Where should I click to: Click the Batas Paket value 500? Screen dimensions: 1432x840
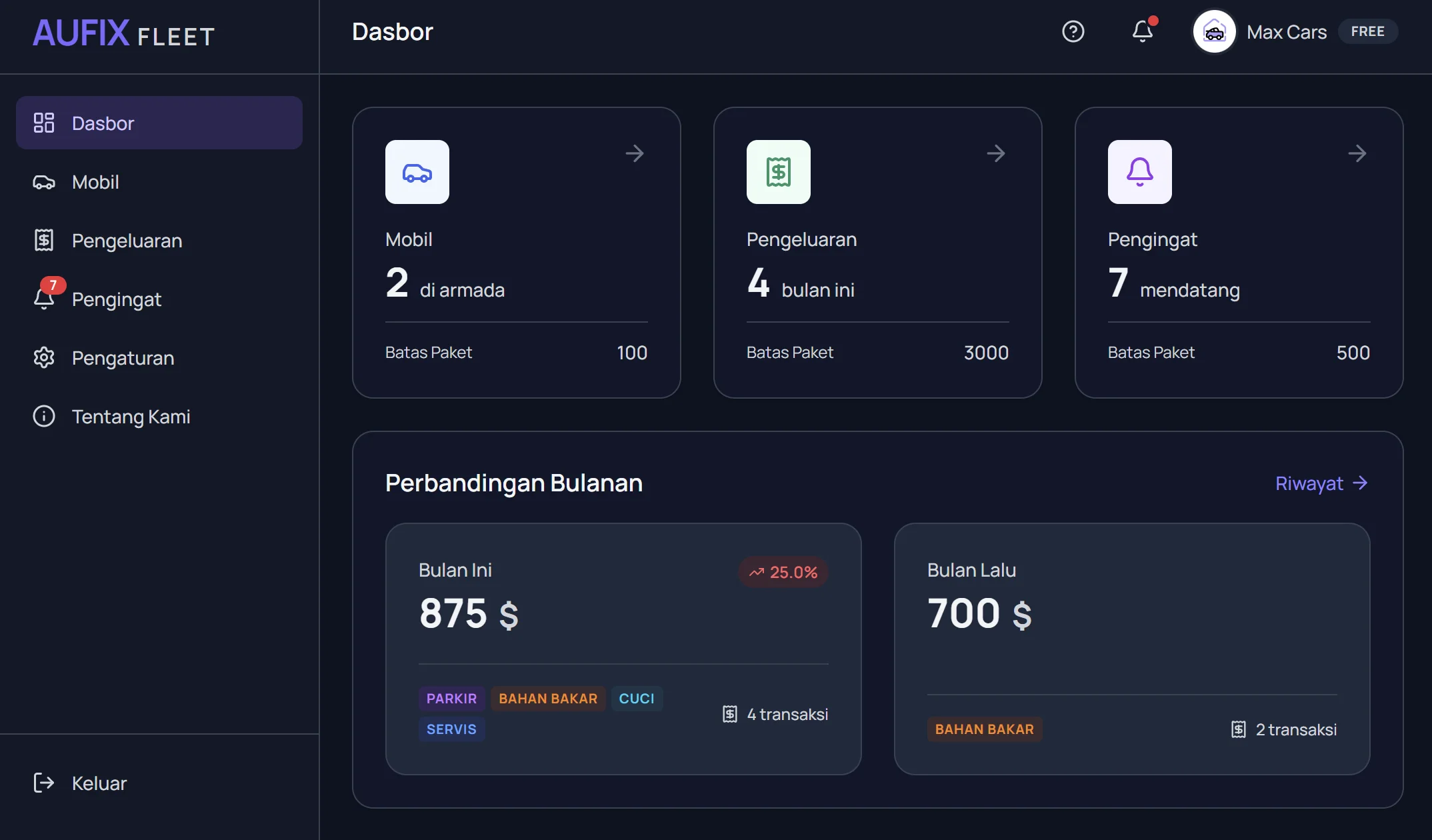click(x=1353, y=352)
